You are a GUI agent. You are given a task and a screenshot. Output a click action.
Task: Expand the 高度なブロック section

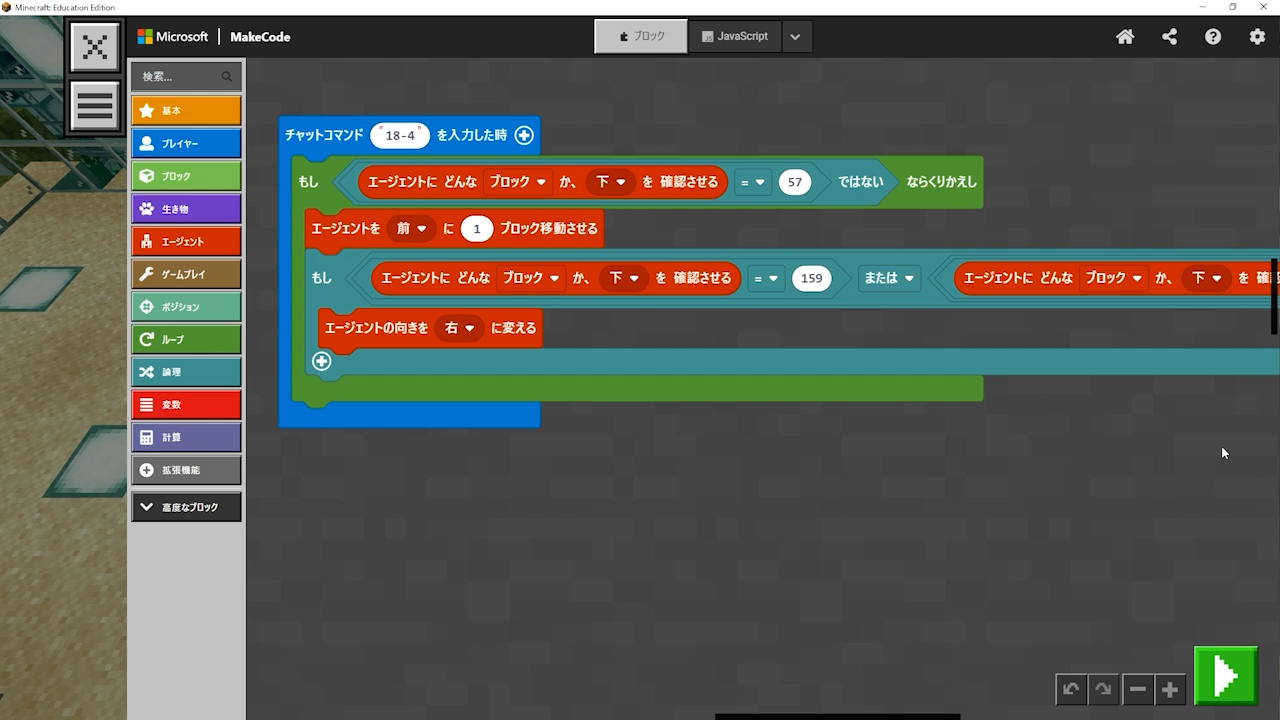(x=186, y=507)
